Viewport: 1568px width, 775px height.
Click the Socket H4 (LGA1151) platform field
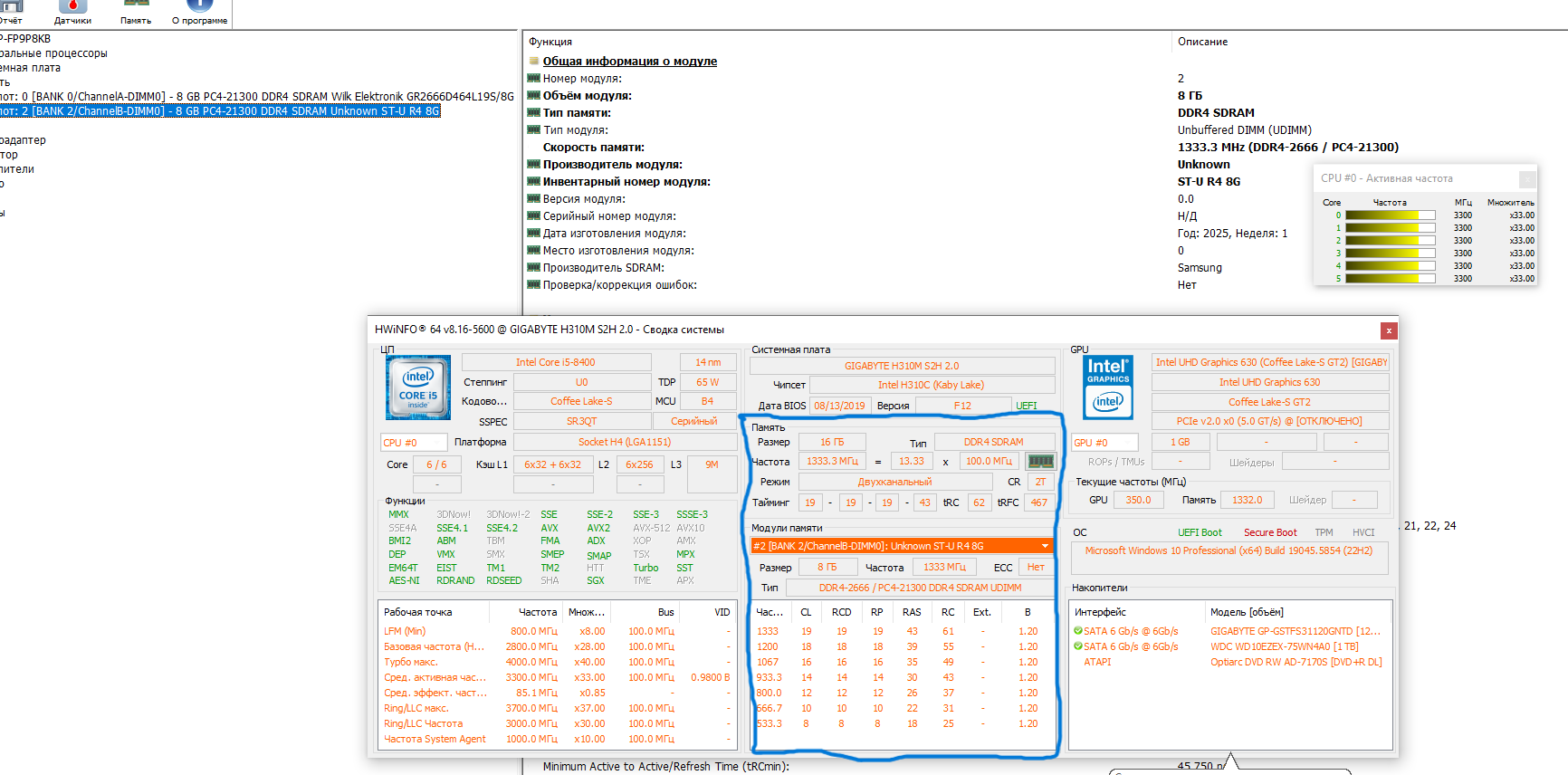[625, 442]
